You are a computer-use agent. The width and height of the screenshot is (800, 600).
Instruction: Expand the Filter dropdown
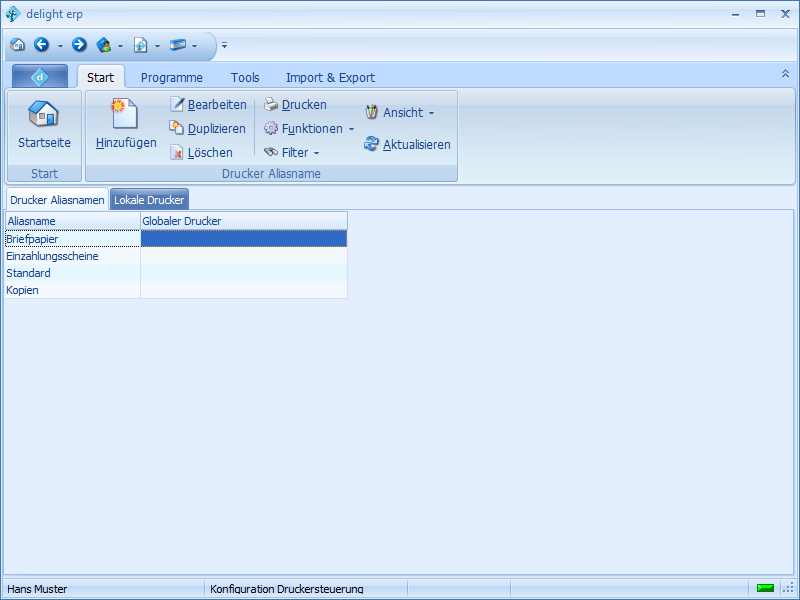click(292, 153)
